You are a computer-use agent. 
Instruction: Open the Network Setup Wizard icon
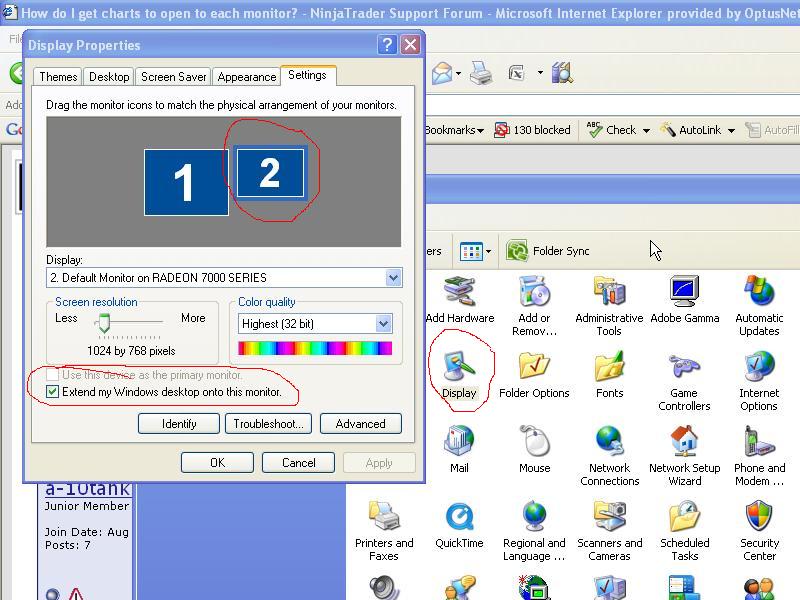click(685, 456)
